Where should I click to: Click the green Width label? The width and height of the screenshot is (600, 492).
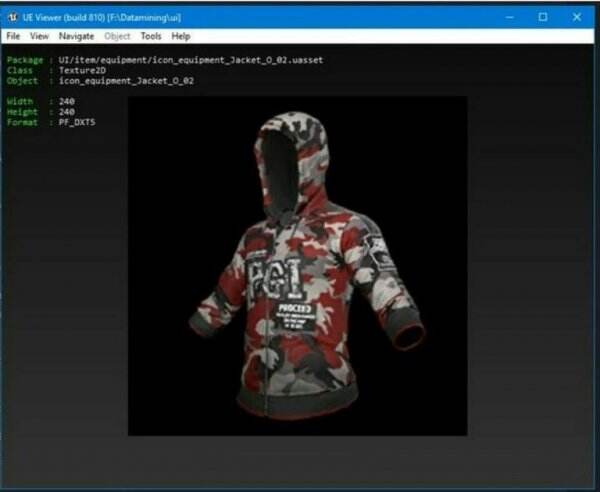(20, 101)
